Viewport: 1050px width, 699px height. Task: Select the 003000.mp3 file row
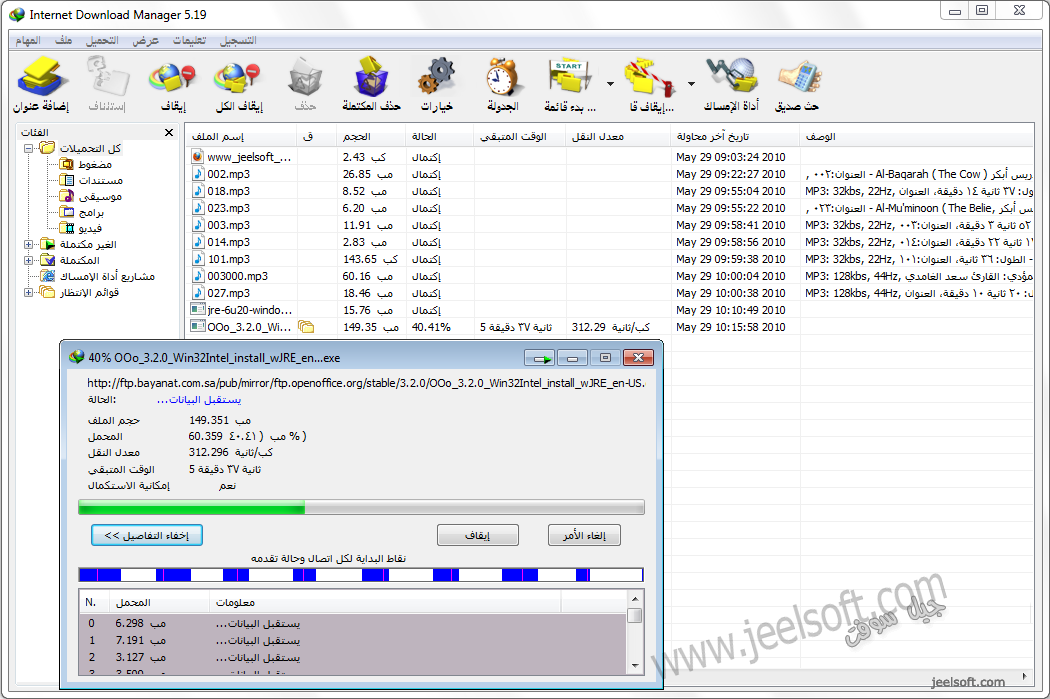(609, 277)
